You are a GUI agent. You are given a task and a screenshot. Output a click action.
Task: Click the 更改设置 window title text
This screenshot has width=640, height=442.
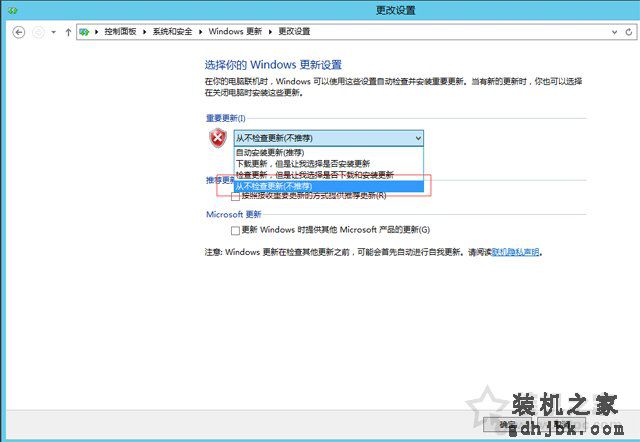coord(396,10)
